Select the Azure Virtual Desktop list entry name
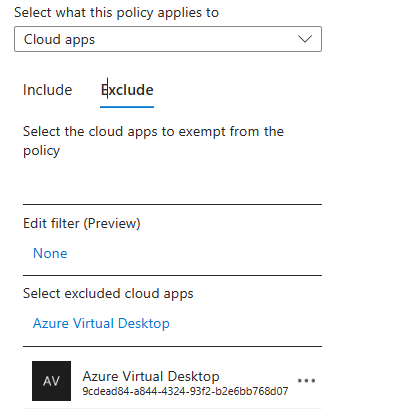413x410 pixels. point(151,376)
